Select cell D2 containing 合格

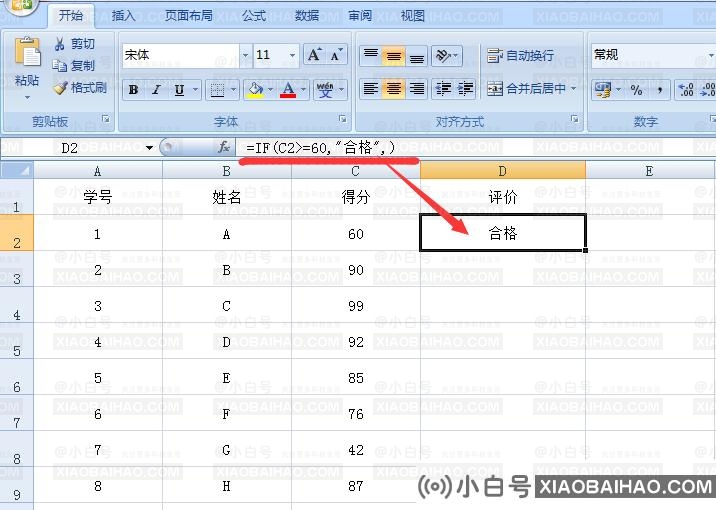(x=503, y=233)
